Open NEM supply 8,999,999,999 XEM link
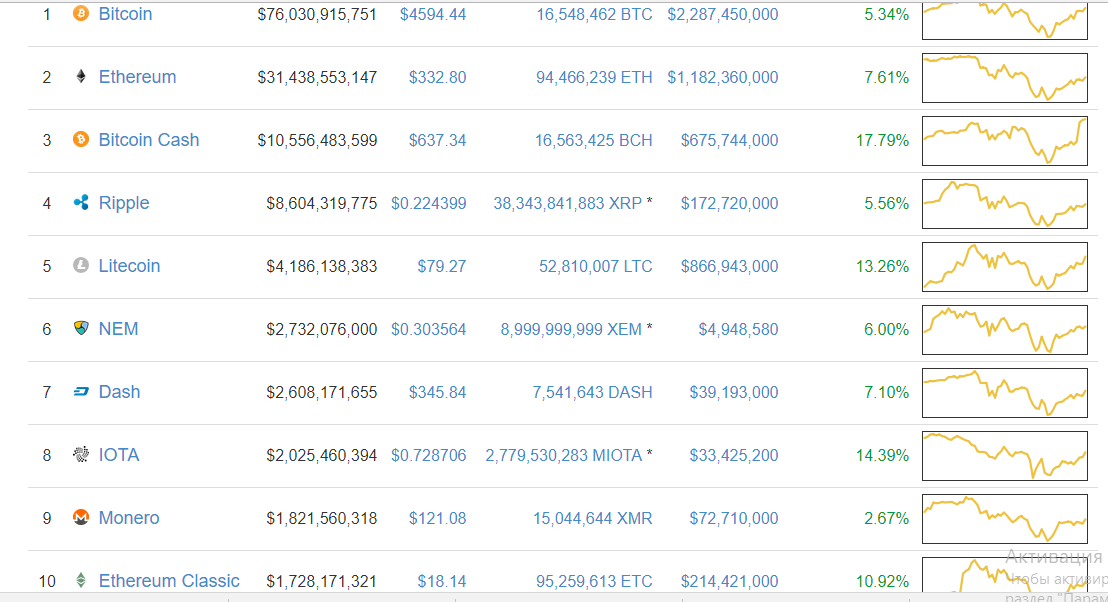The width and height of the screenshot is (1108, 602). click(570, 329)
